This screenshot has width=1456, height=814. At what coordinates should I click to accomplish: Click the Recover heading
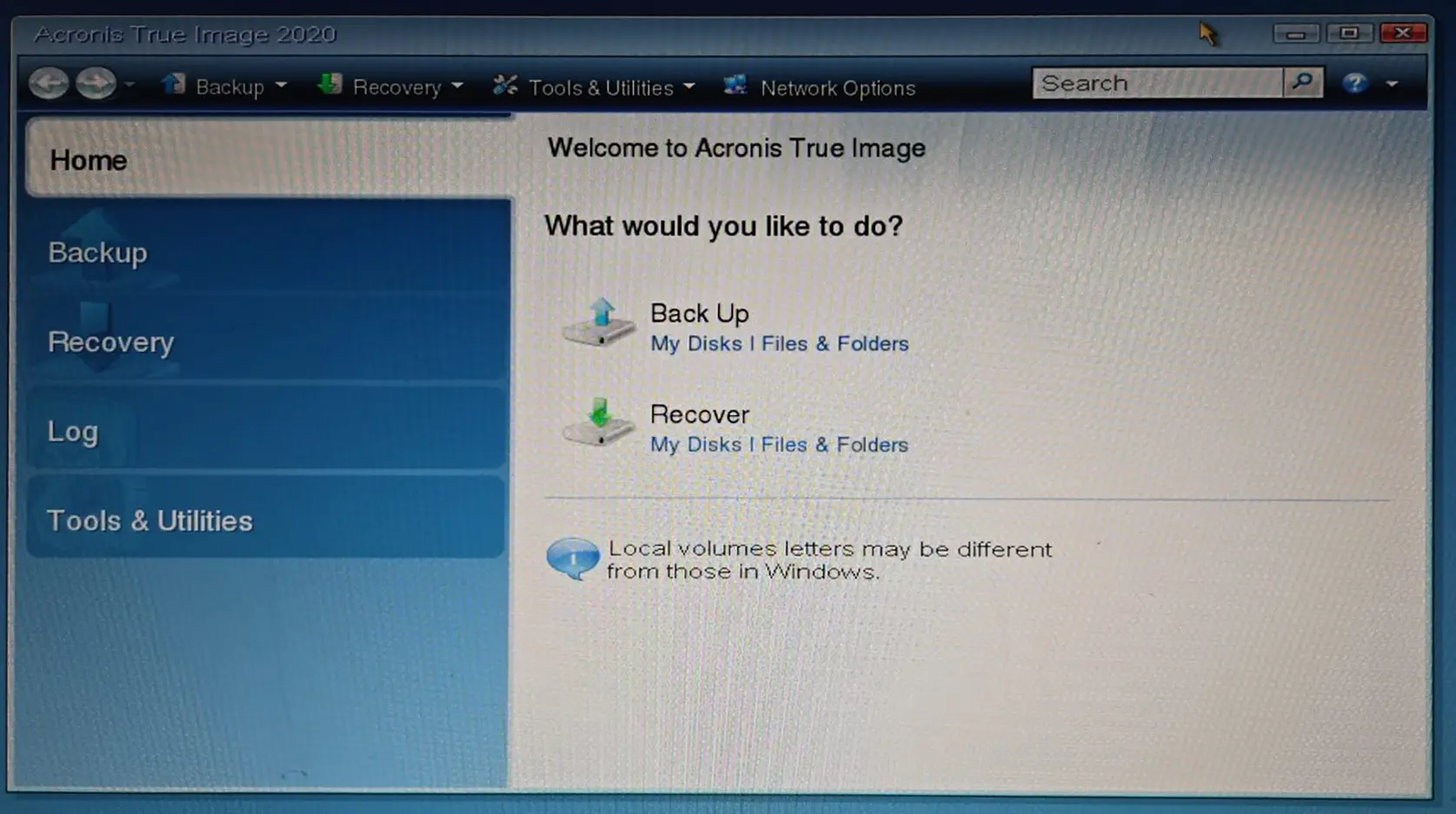click(x=700, y=414)
